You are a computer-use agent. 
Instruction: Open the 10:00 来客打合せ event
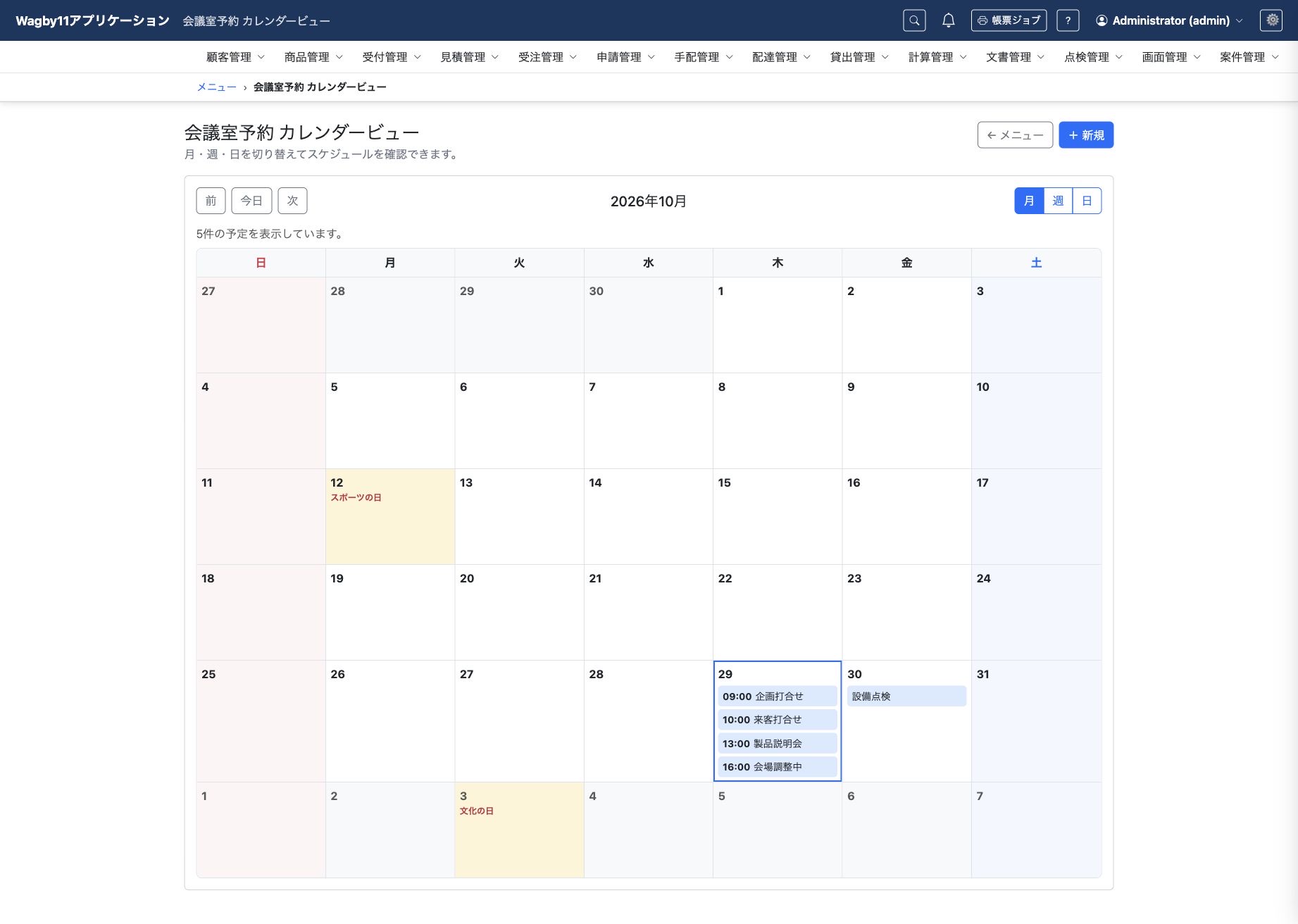pyautogui.click(x=778, y=720)
